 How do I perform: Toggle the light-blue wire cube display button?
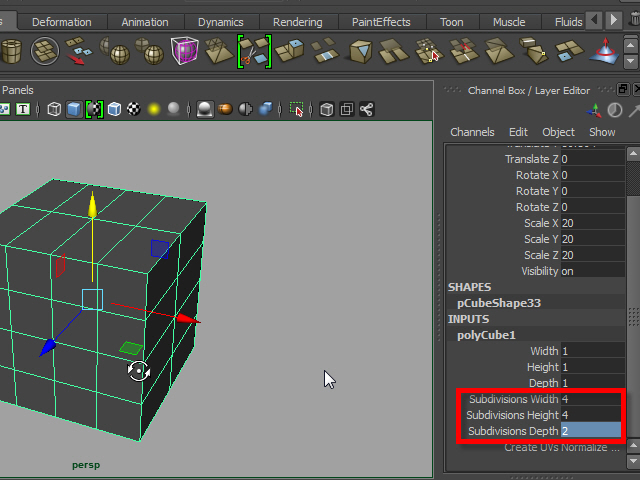point(114,109)
